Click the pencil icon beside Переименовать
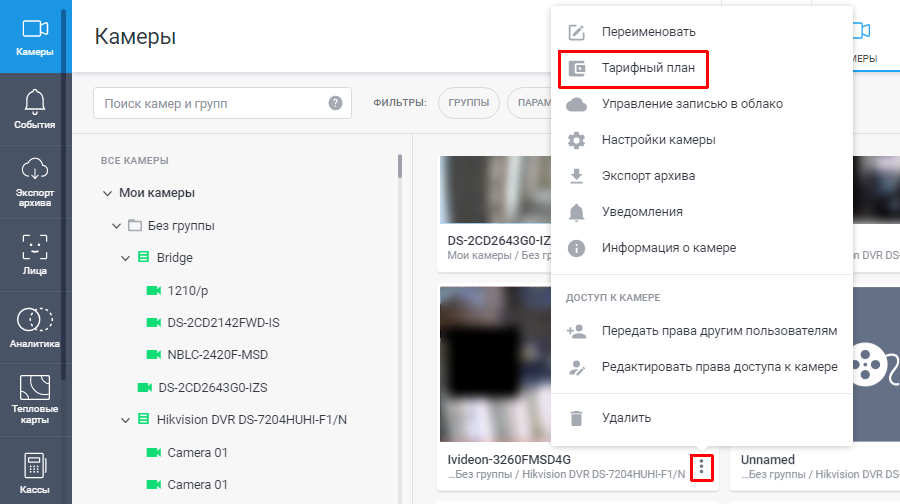Screen dimensions: 900x504 pos(576,32)
